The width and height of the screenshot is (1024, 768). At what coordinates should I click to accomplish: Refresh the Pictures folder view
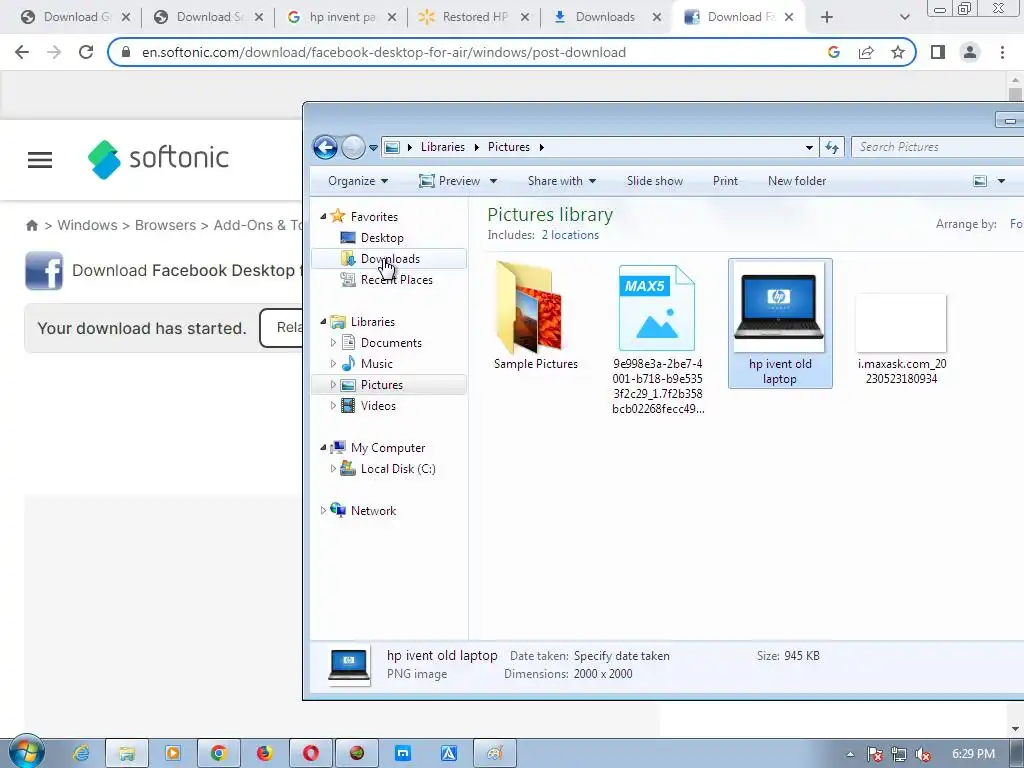tap(832, 148)
